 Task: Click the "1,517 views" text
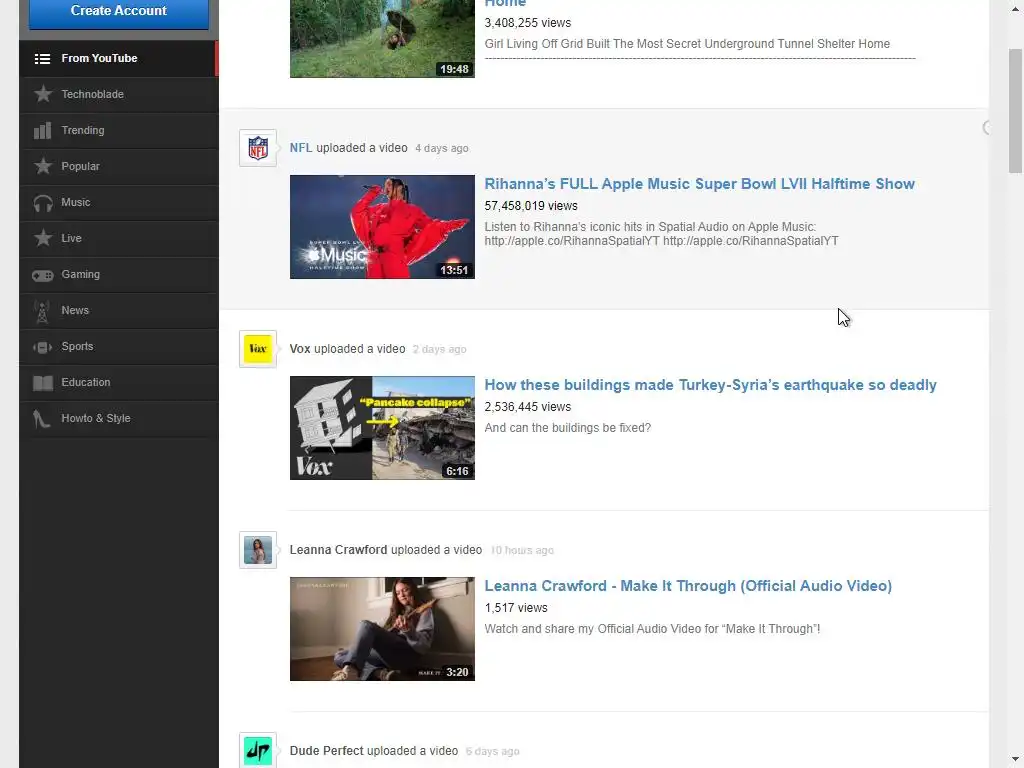pyautogui.click(x=516, y=608)
